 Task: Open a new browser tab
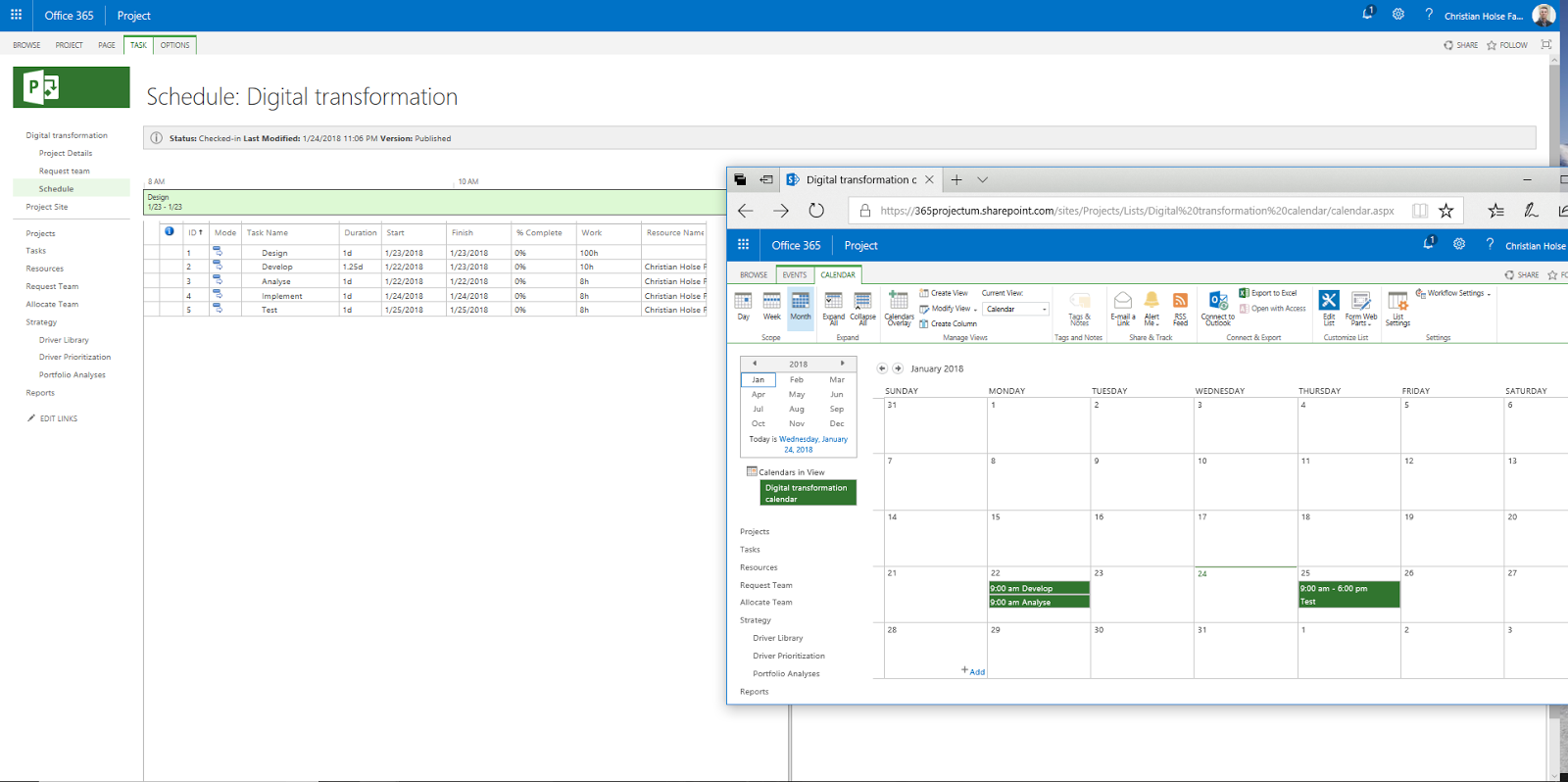956,179
